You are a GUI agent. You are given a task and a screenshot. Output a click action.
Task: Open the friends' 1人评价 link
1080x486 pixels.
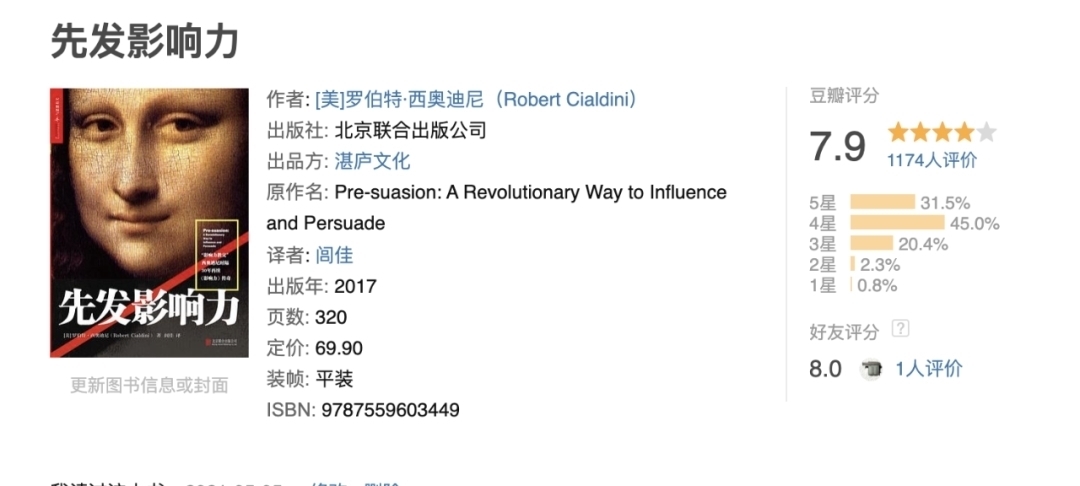click(928, 369)
